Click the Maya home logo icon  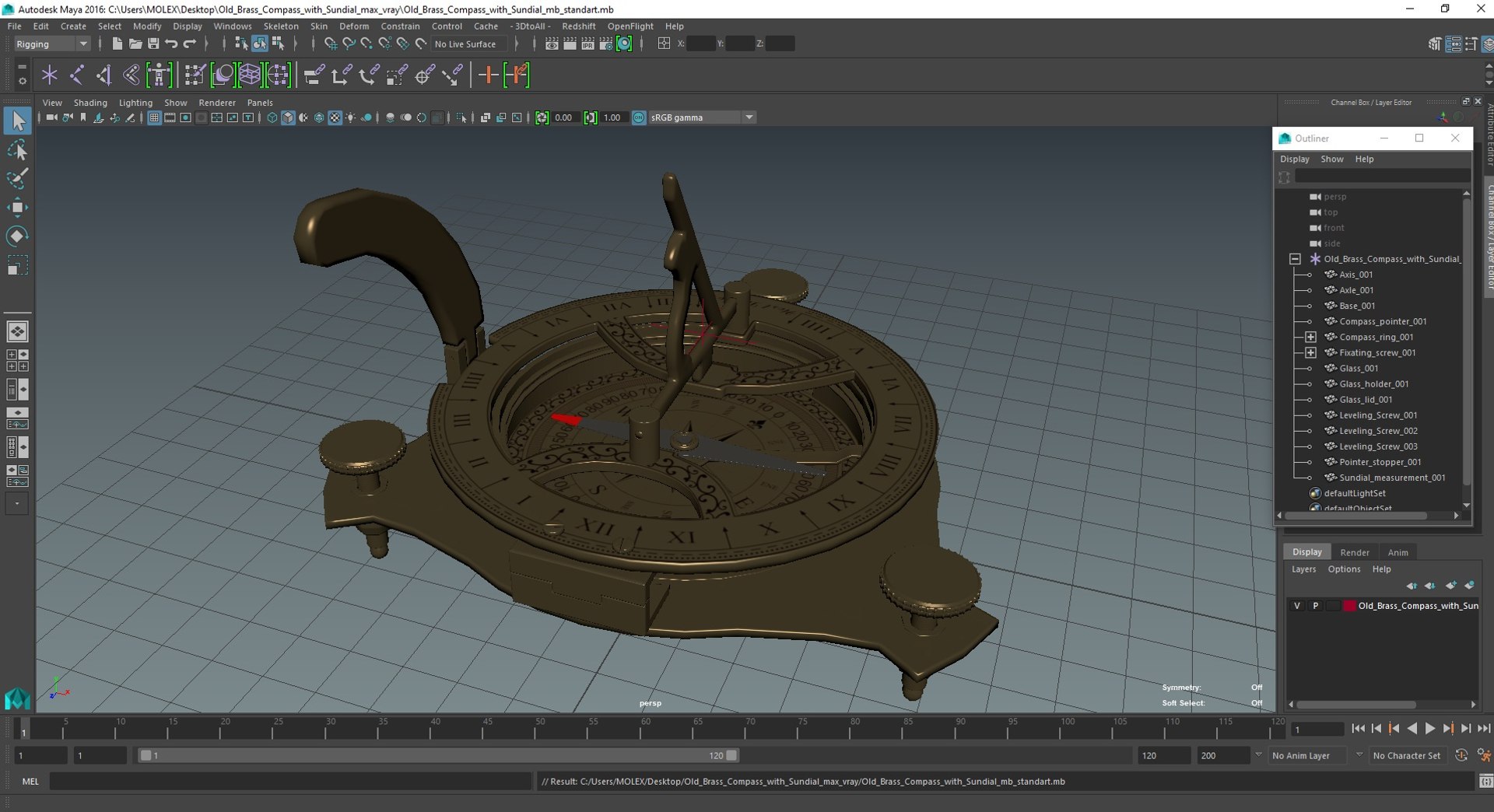[x=17, y=698]
